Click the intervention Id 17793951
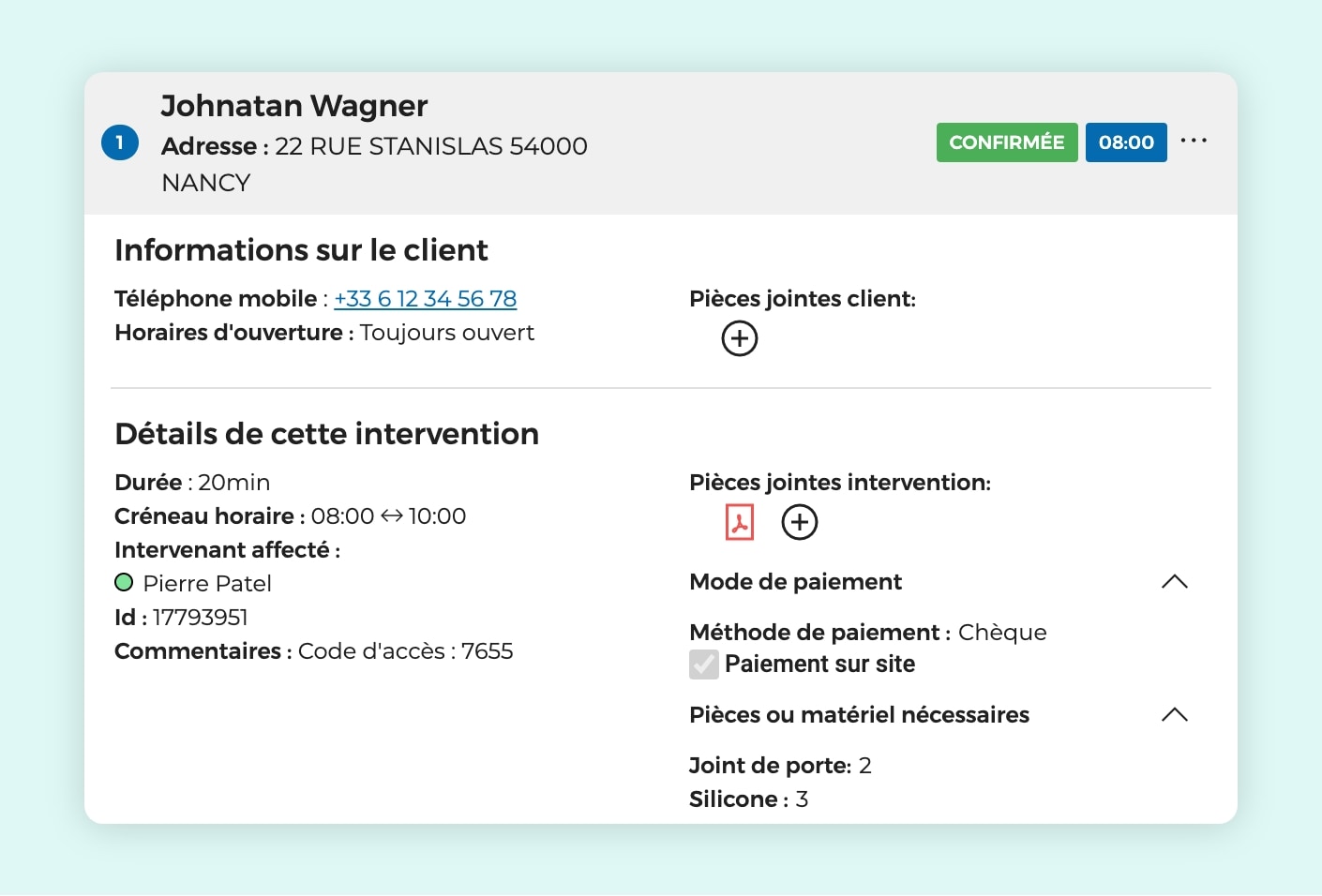This screenshot has height=896, width=1322. coord(200,618)
